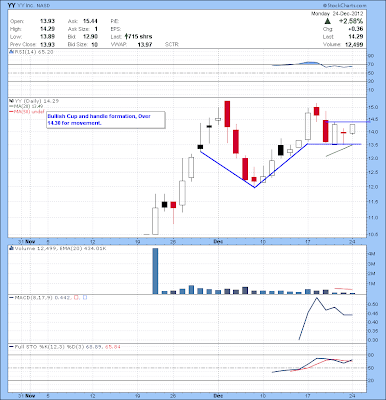386x400 pixels.
Task: Click the "Dec" label under the price chart
Action: (218, 241)
